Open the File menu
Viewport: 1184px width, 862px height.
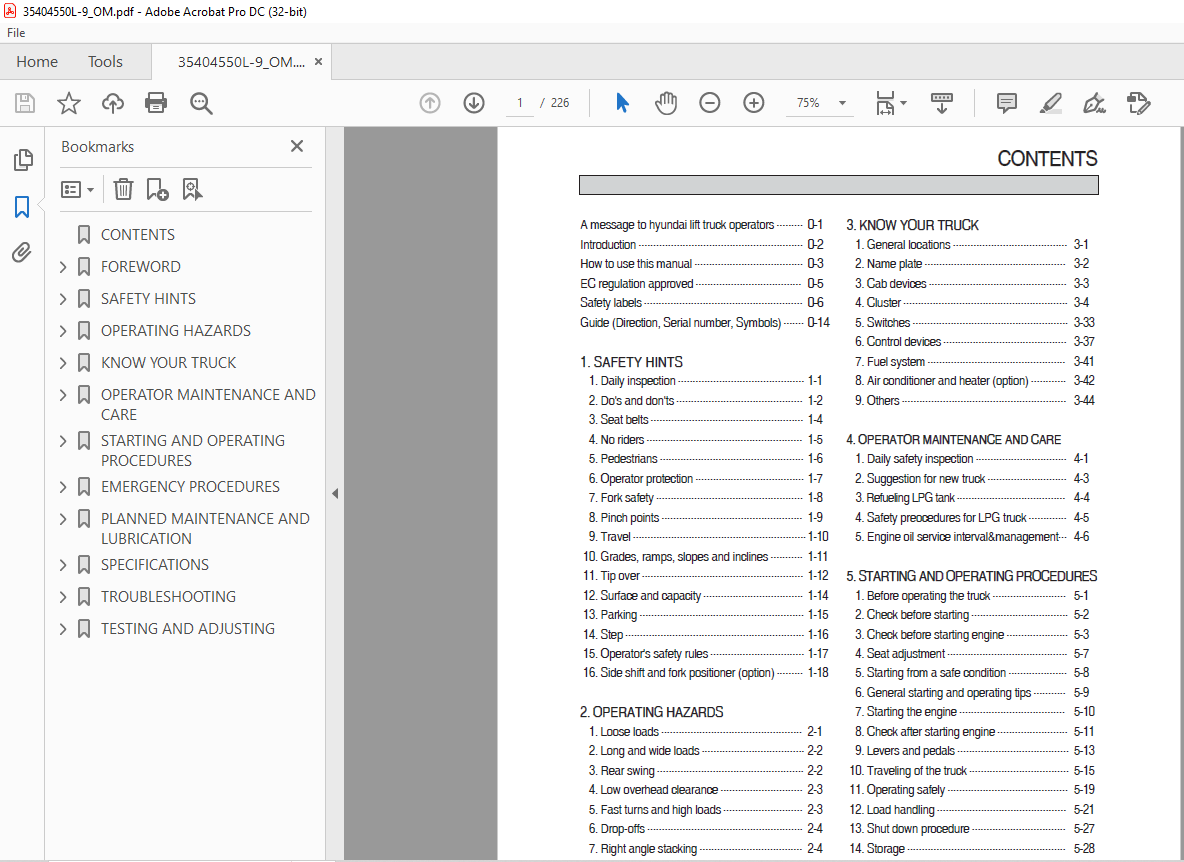coord(16,32)
